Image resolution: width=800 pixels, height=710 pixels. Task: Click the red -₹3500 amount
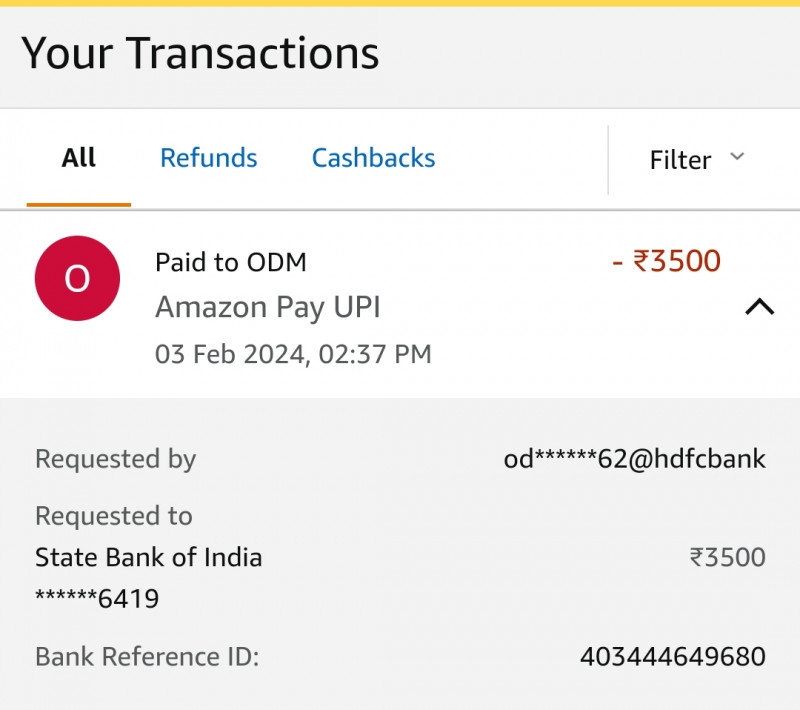[666, 262]
